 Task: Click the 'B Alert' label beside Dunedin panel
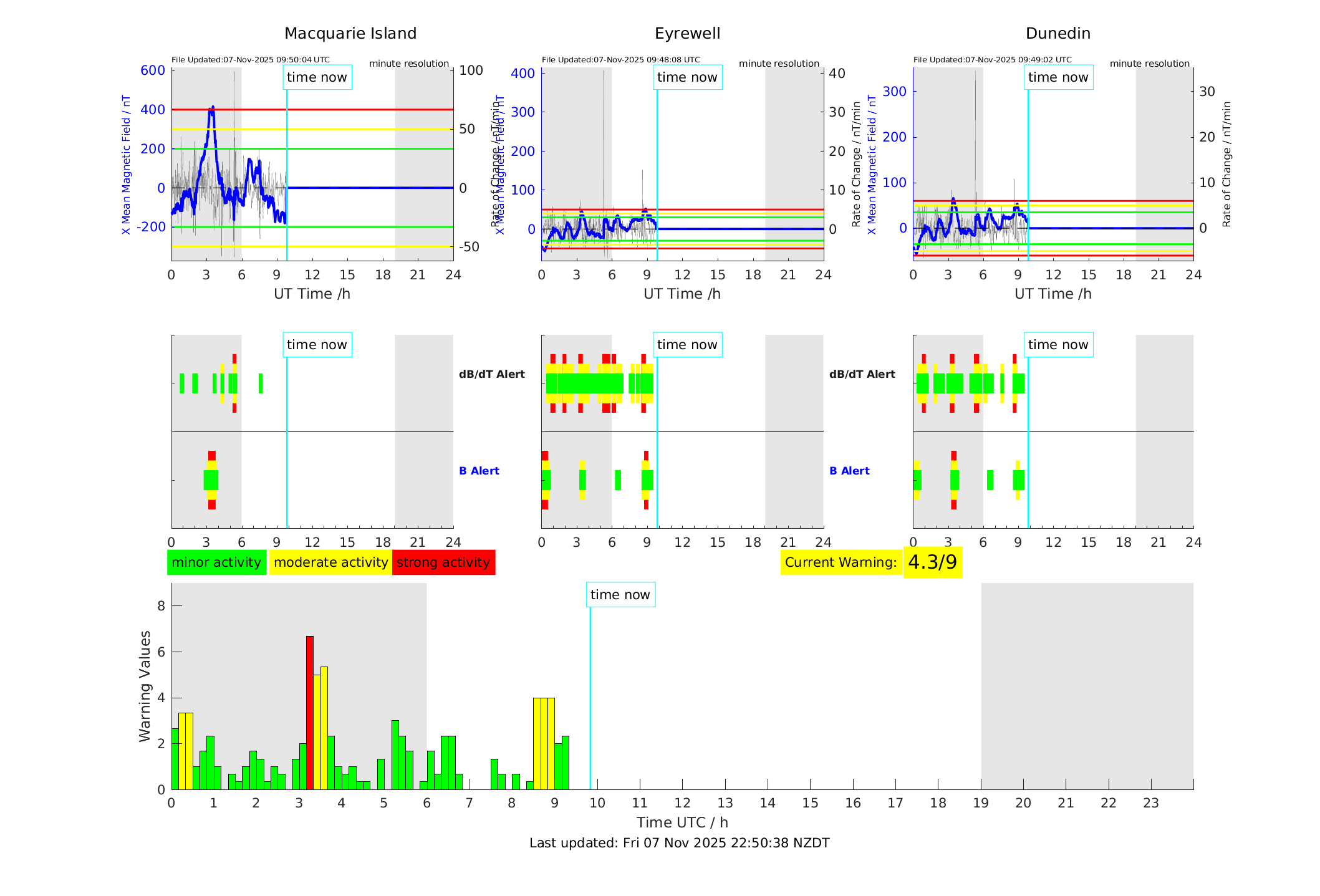click(x=849, y=471)
